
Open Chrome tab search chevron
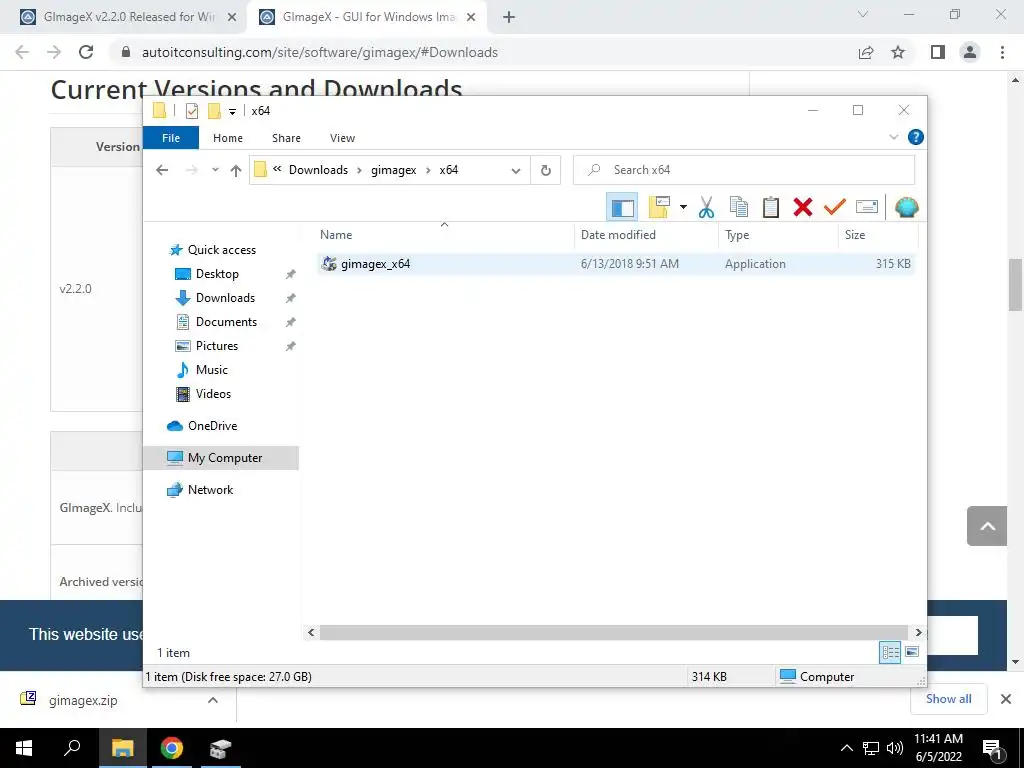pos(863,14)
